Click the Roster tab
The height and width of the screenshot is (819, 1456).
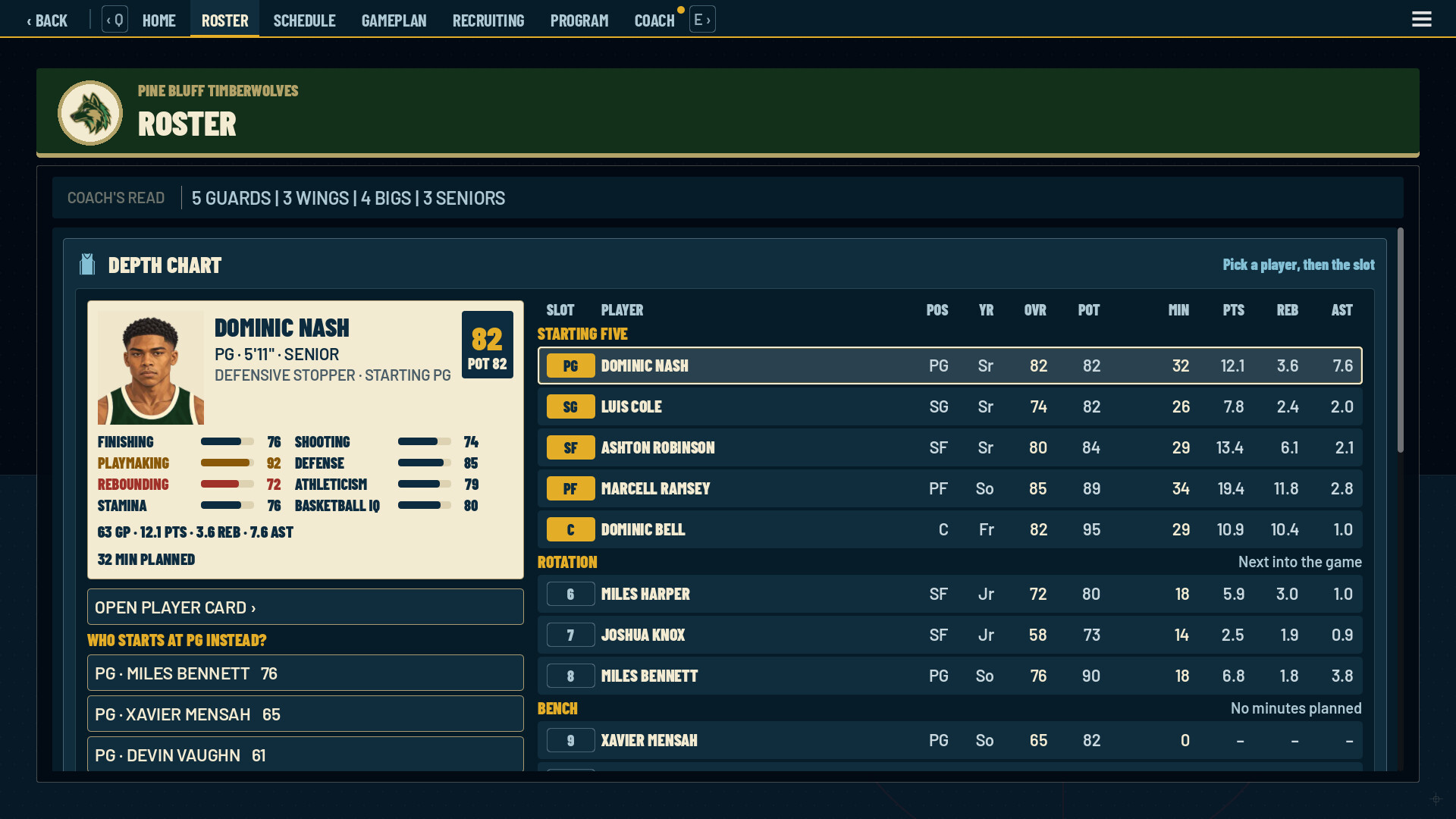coord(224,19)
